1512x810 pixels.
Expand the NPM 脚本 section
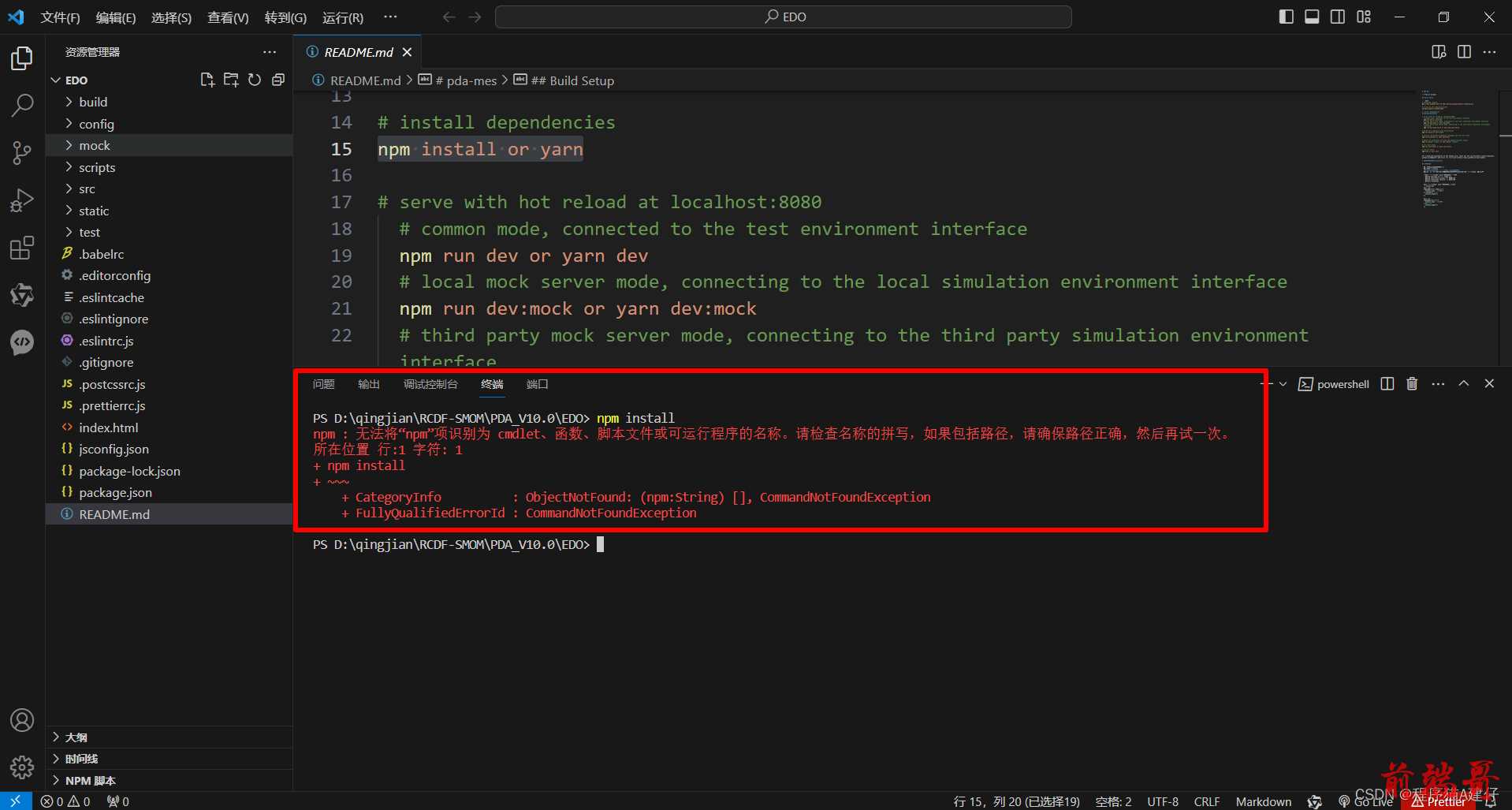pos(169,781)
